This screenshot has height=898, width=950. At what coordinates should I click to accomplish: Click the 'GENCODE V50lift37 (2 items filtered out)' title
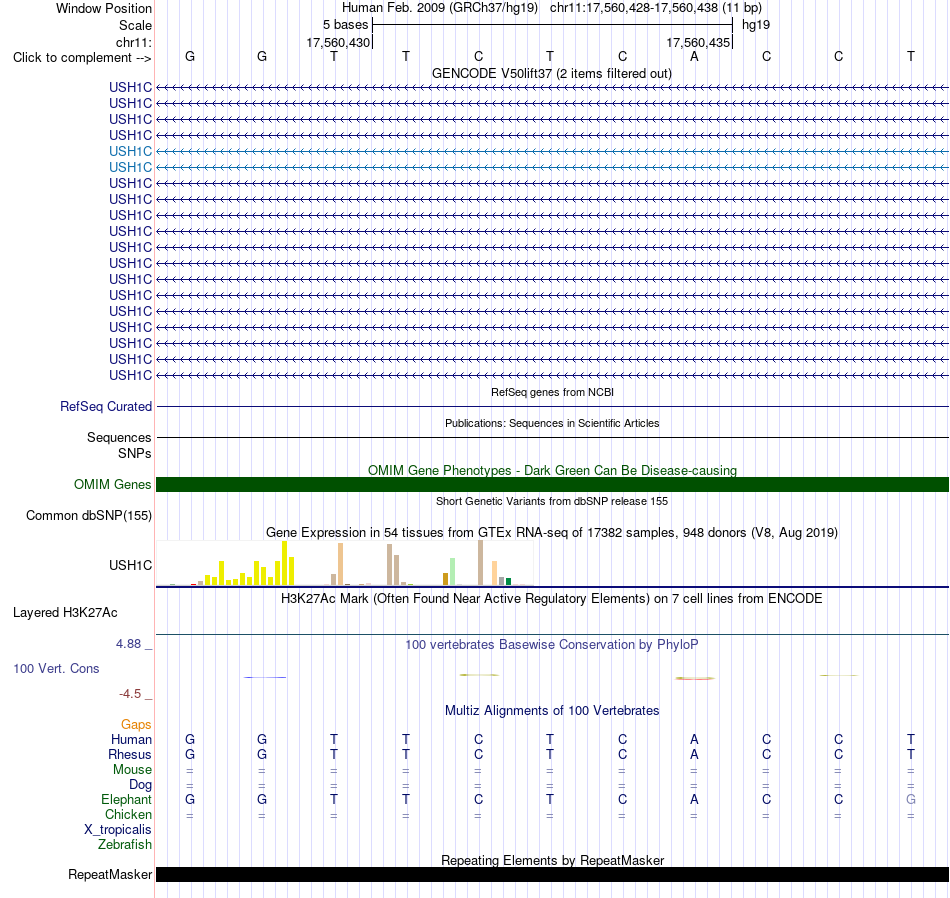[552, 74]
